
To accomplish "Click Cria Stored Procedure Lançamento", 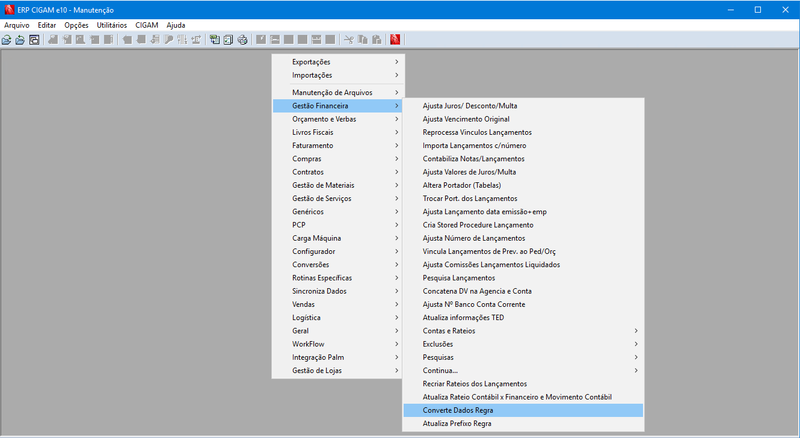I will [x=523, y=225].
